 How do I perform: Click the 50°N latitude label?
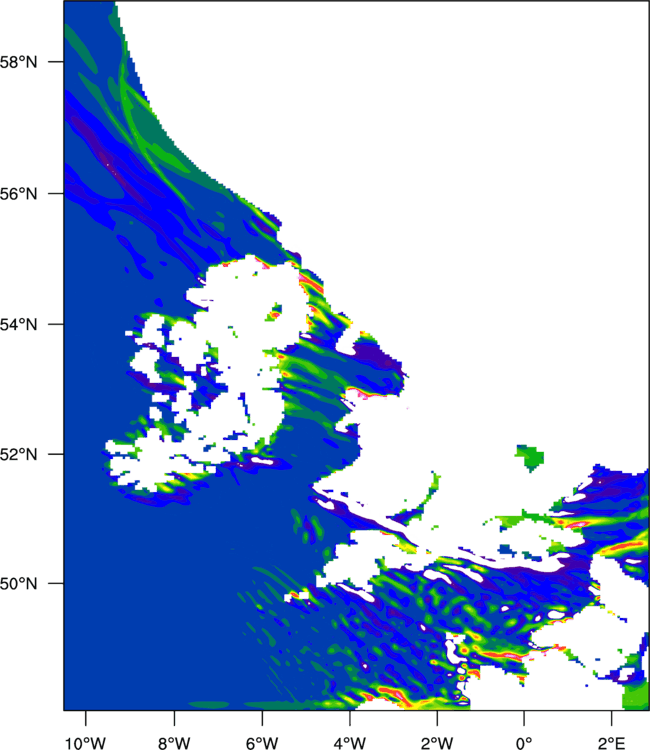click(x=18, y=584)
